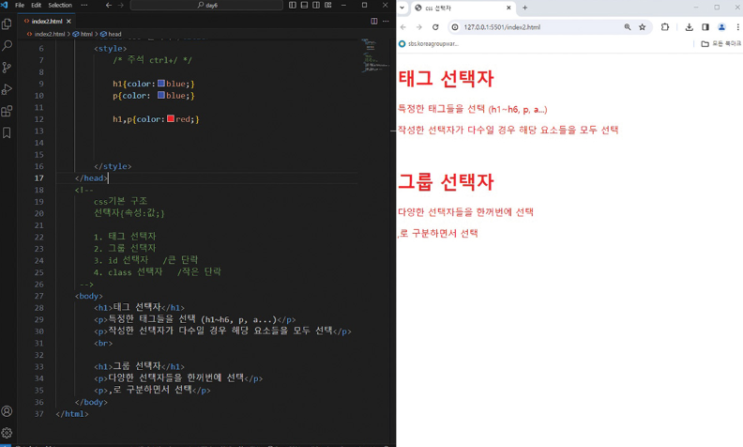Viewport: 743px width, 447px height.
Task: Go forward using VS Code navigation arrow
Action: (121, 5)
